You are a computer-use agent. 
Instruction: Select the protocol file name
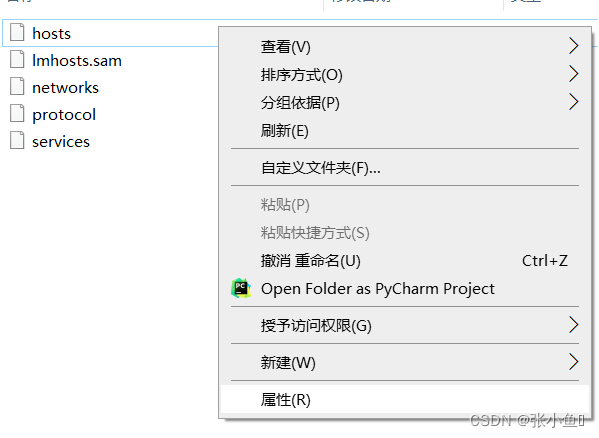tap(64, 115)
